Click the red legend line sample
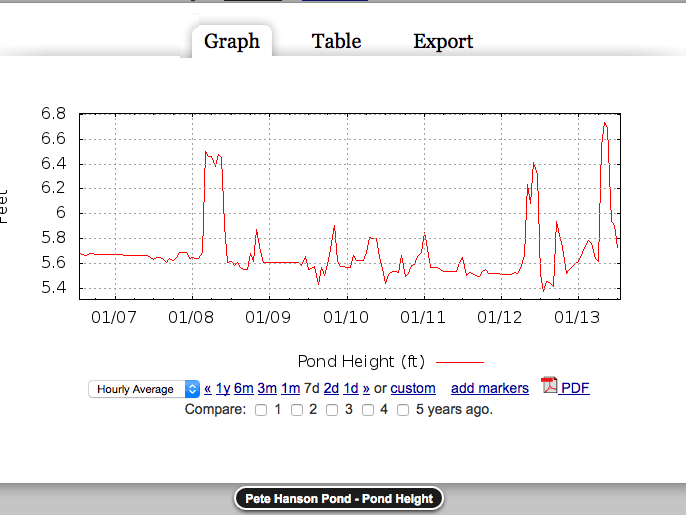 460,362
